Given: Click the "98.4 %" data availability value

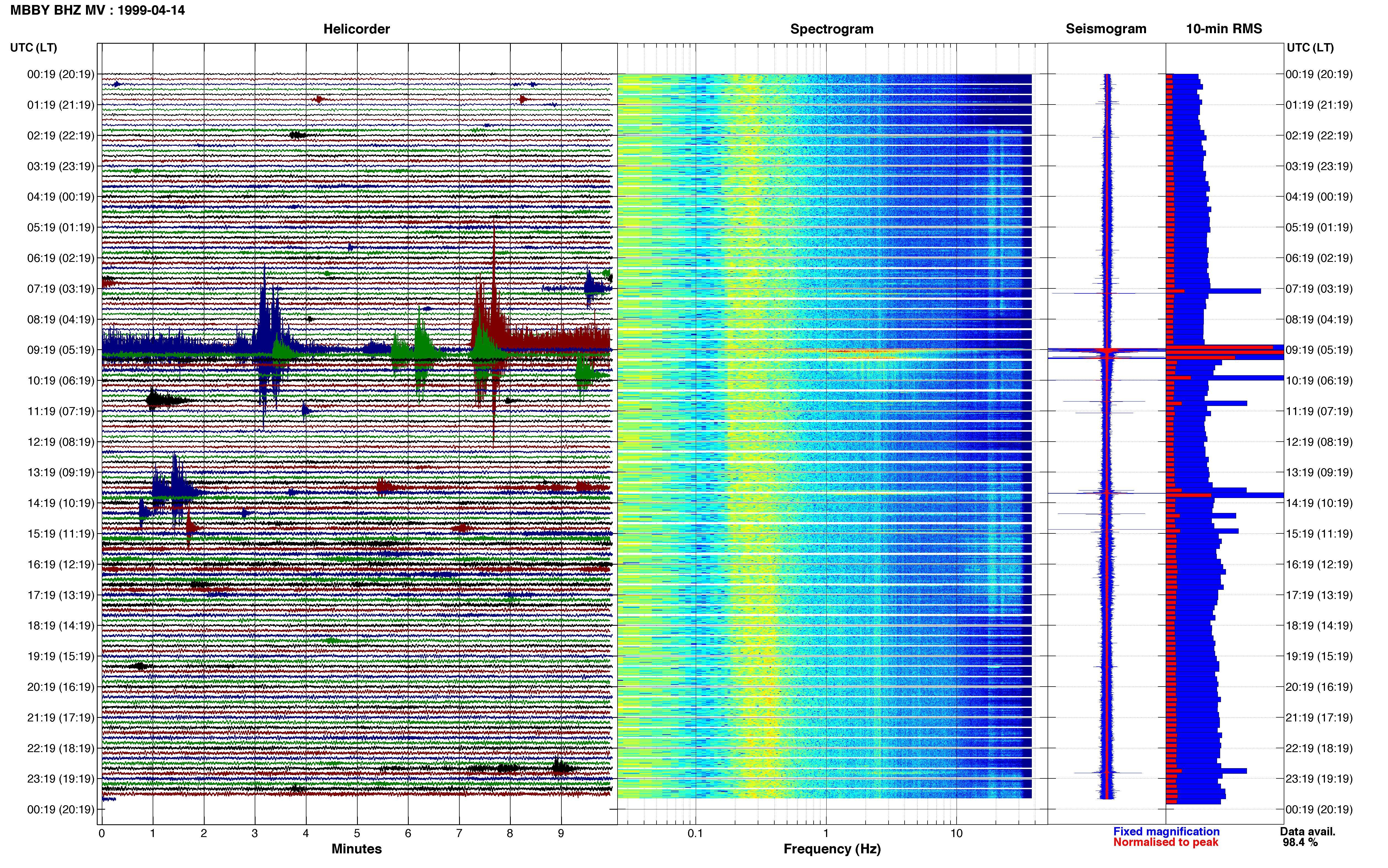Looking at the screenshot, I should coord(1300,842).
